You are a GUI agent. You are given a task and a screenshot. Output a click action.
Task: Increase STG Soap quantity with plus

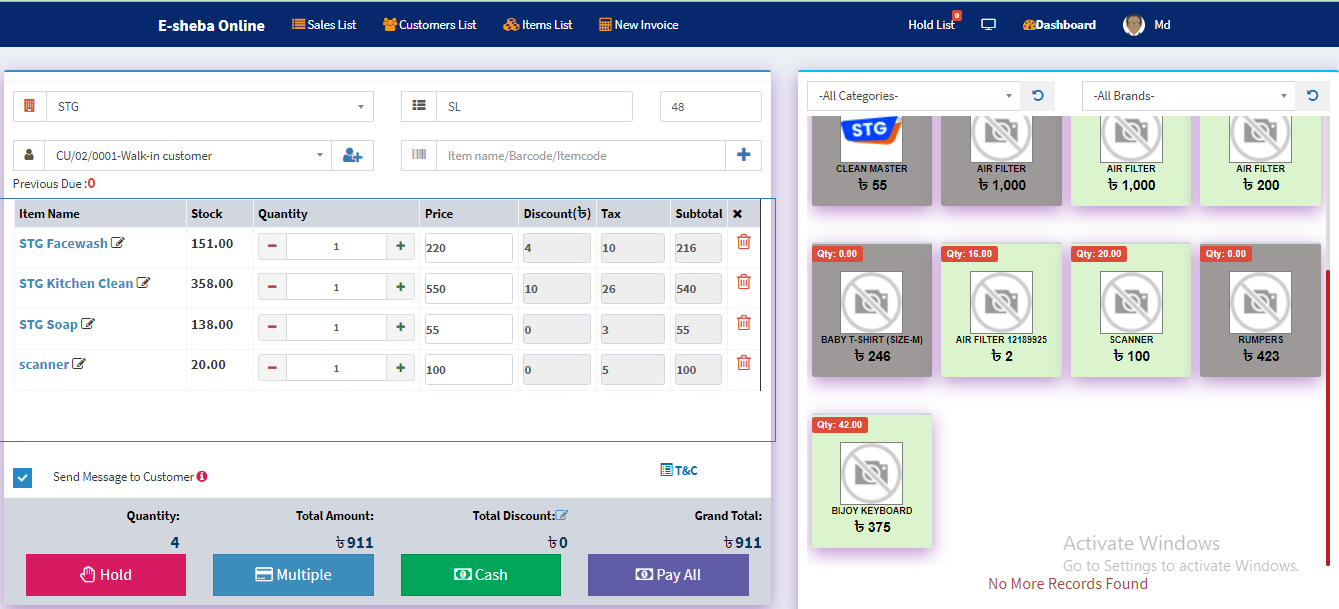400,327
